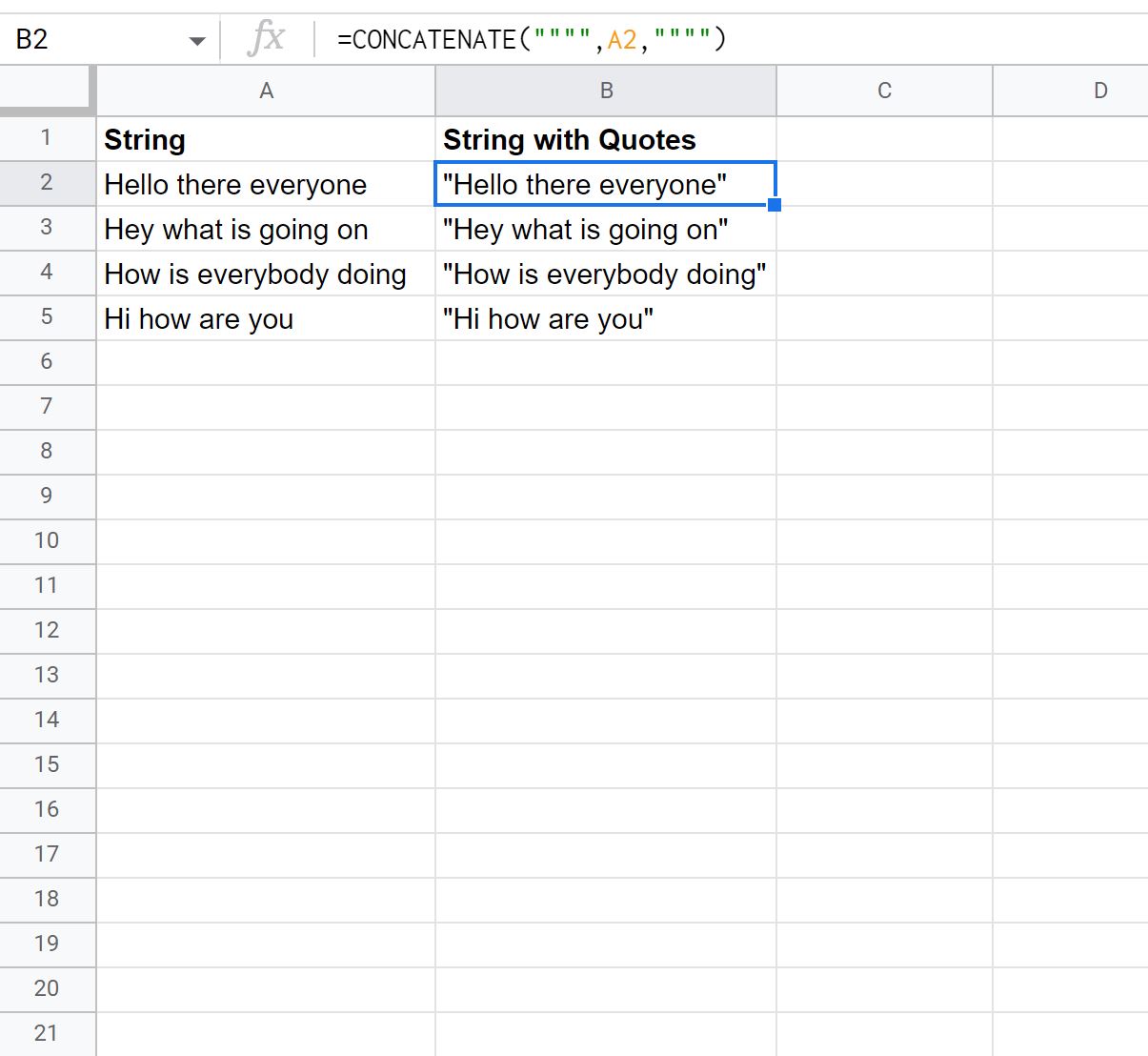1148x1056 pixels.
Task: Open the Name box dropdown arrow
Action: [197, 41]
